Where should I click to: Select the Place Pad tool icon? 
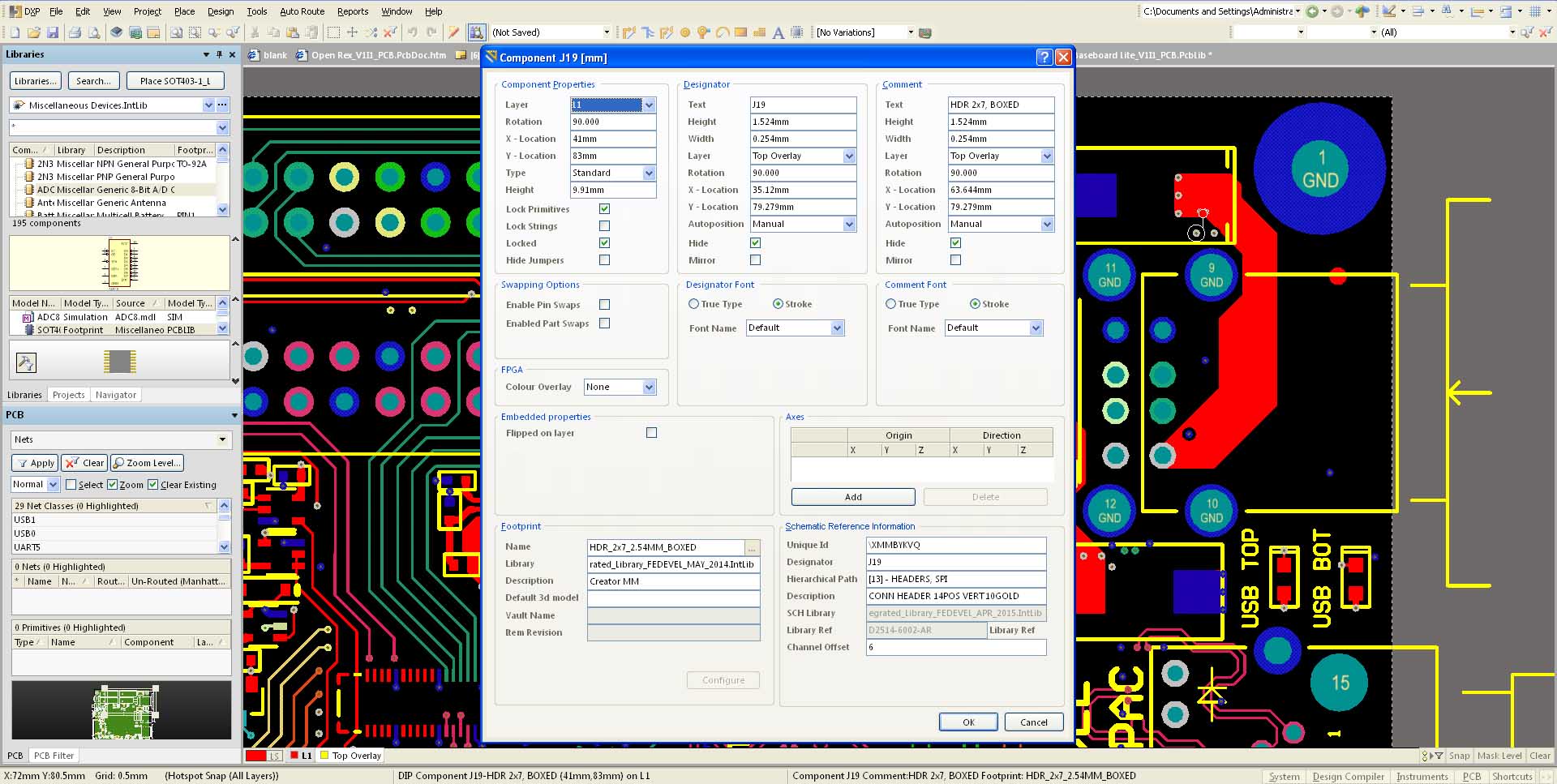point(685,32)
